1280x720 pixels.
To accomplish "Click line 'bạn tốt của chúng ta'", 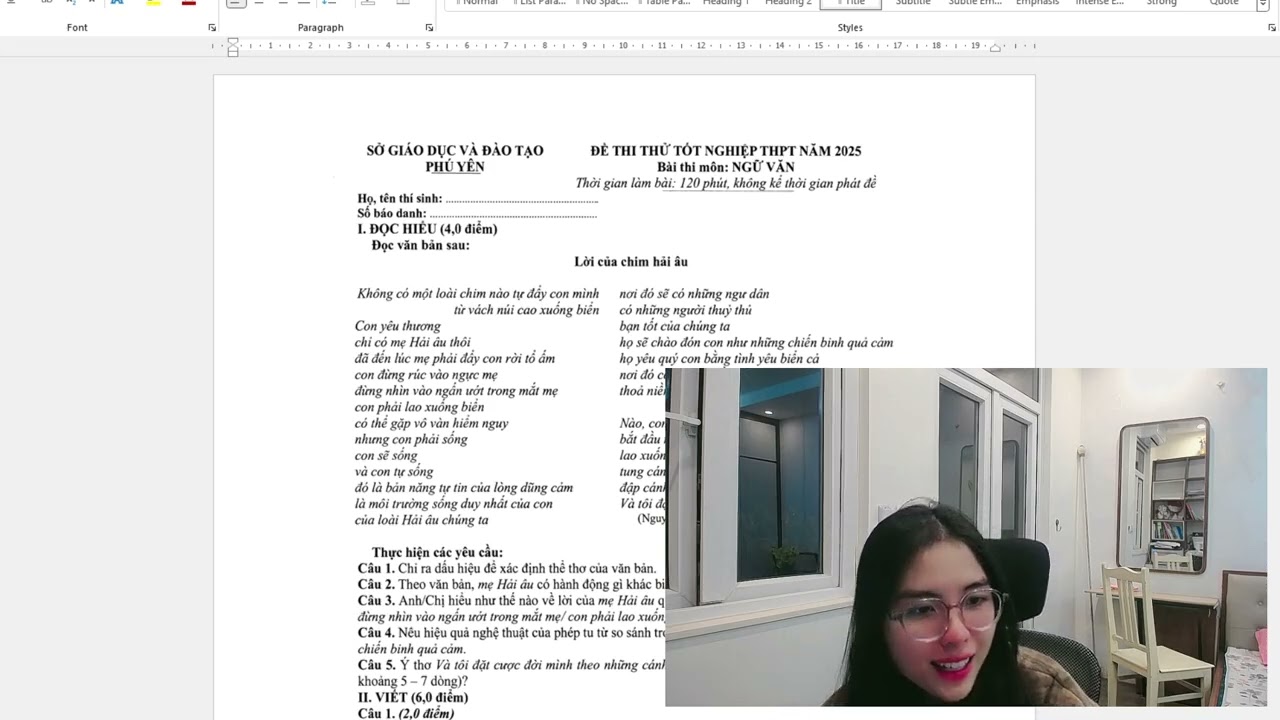I will (x=674, y=326).
